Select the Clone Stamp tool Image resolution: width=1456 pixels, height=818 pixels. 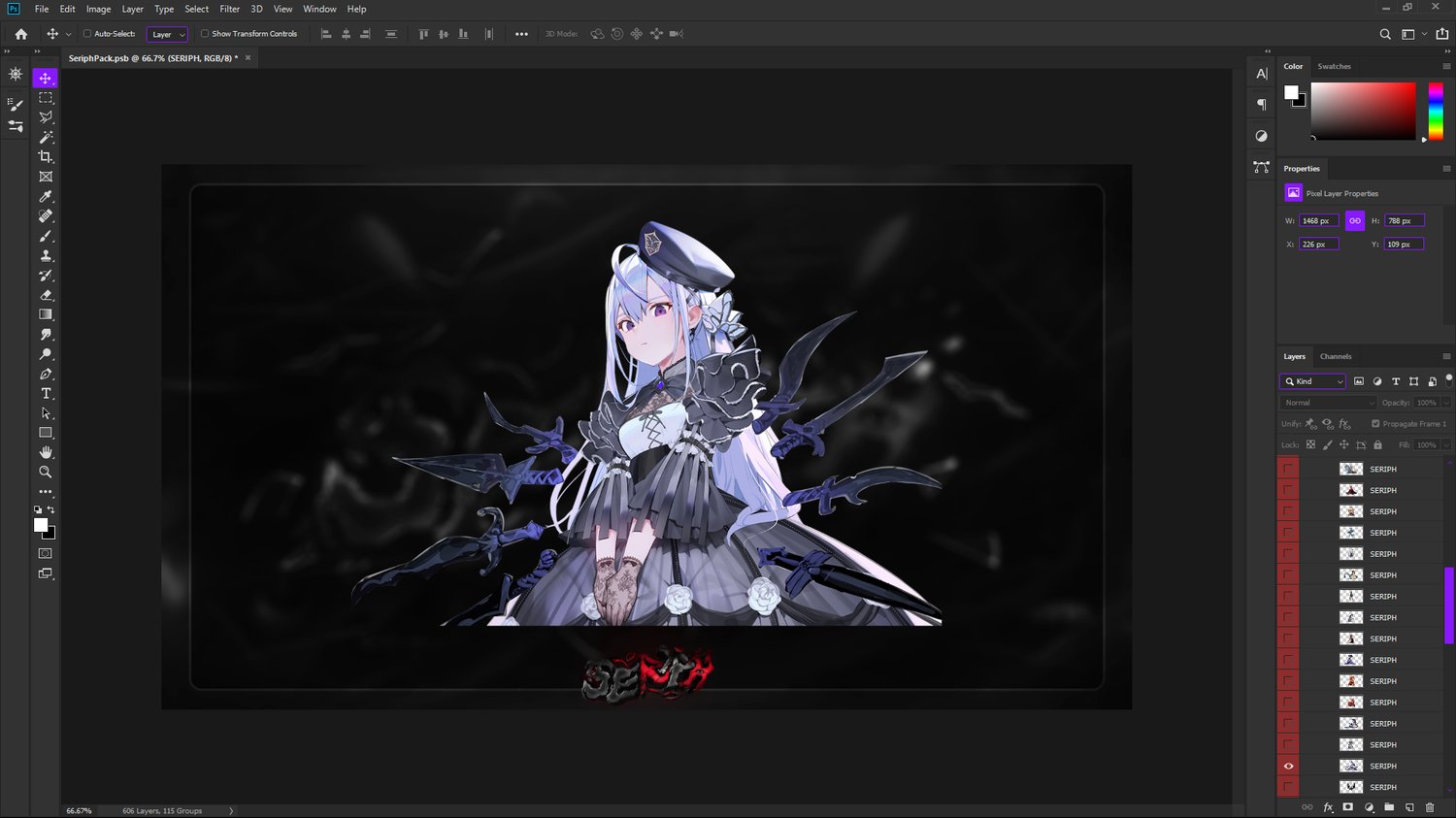[46, 256]
